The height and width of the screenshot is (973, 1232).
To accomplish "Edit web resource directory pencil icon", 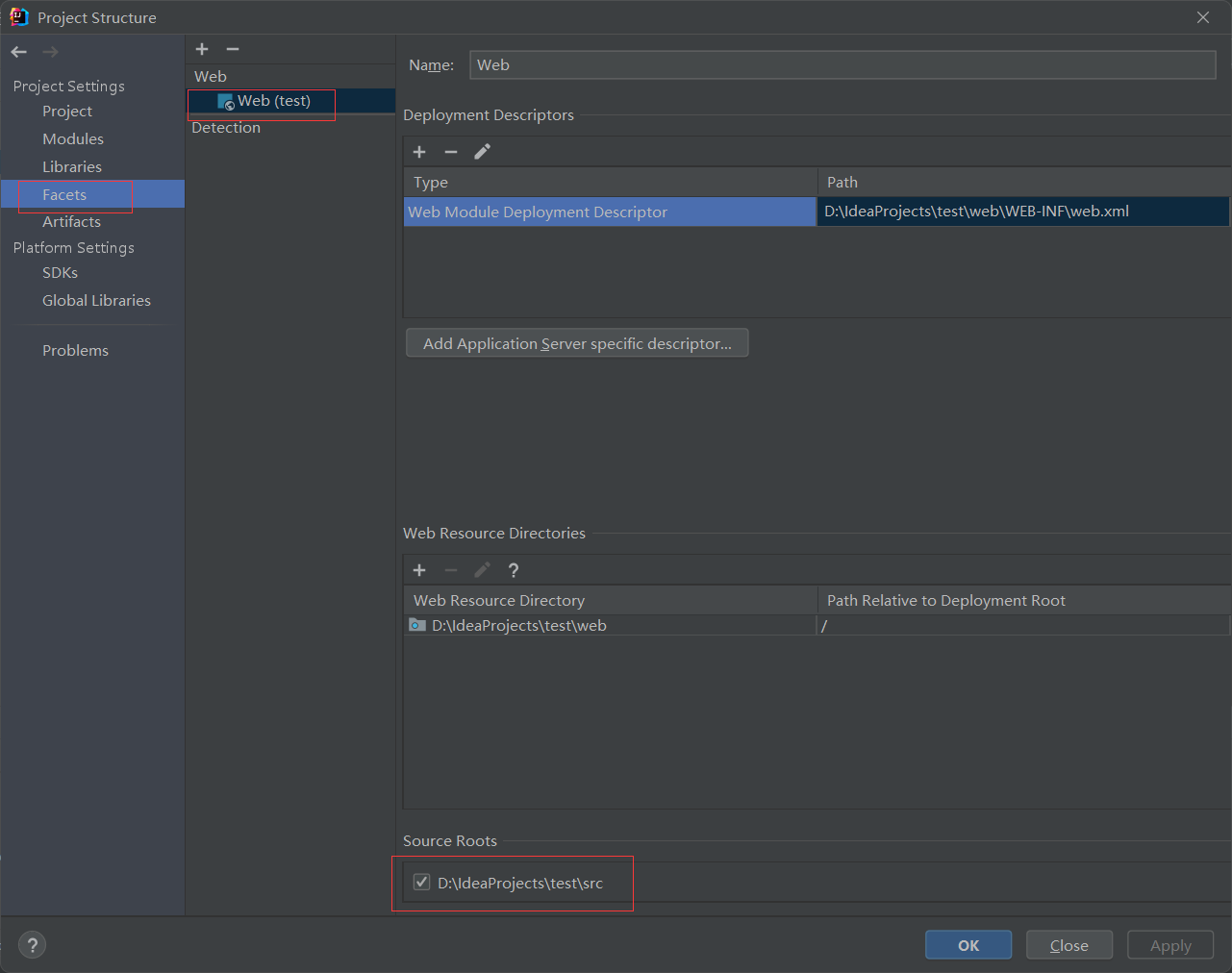I will click(x=483, y=570).
